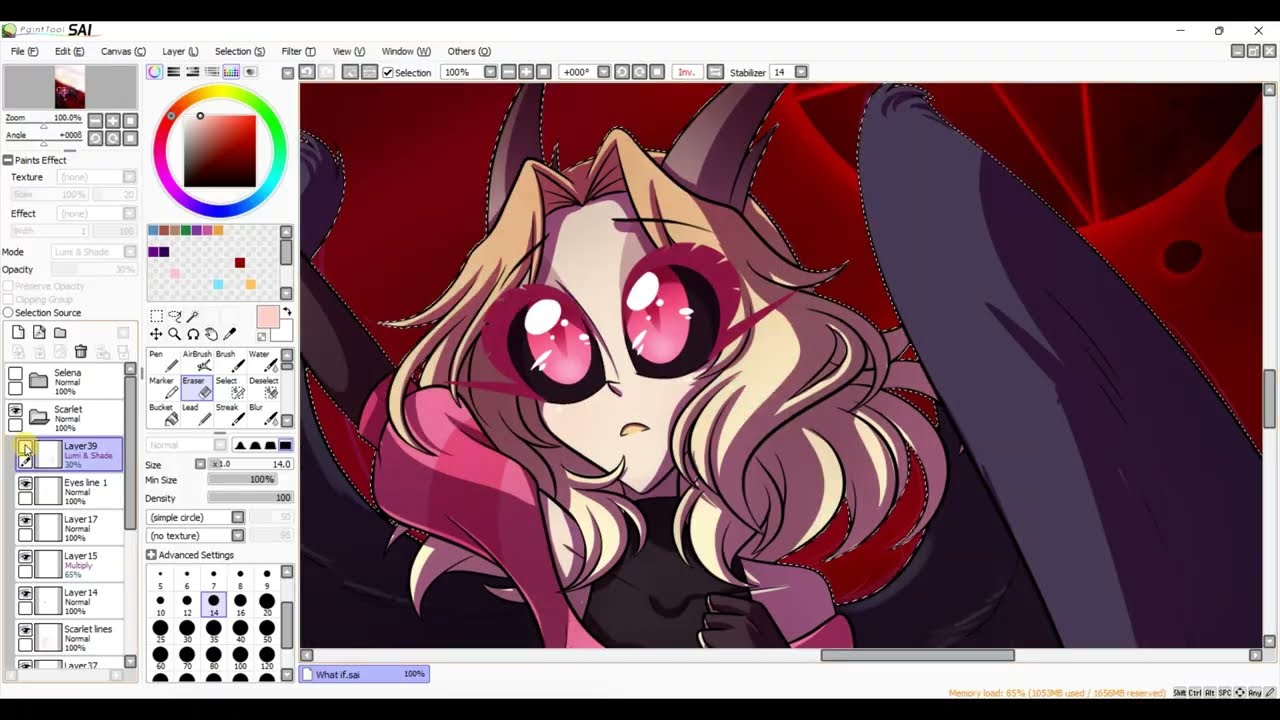Pick the dark red swatch

click(240, 263)
